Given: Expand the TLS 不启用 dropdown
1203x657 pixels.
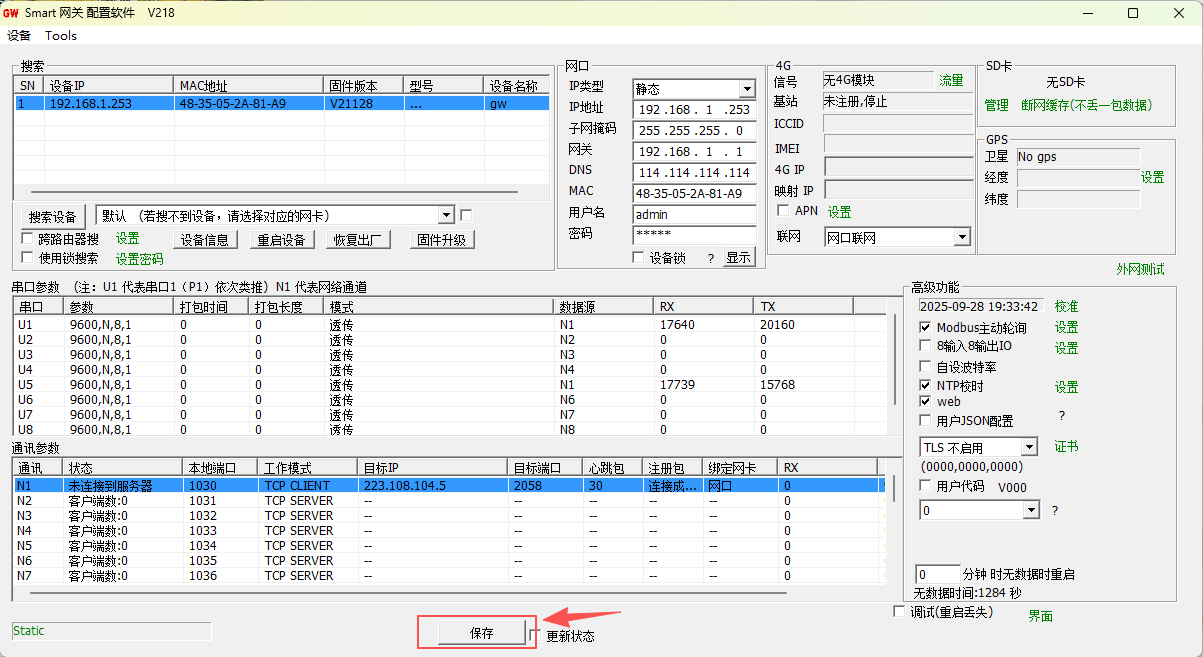Looking at the screenshot, I should coord(1030,448).
